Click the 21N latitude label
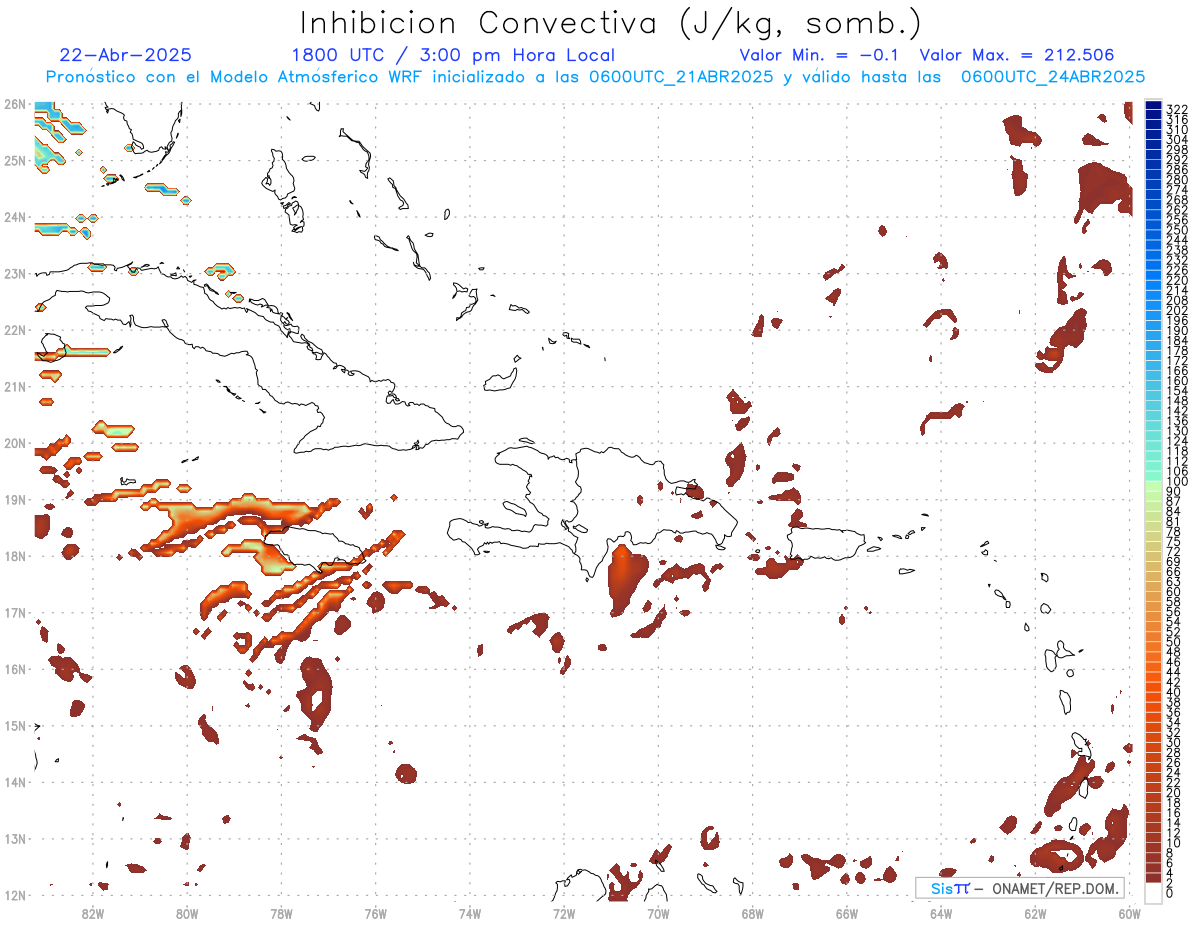 coord(15,386)
